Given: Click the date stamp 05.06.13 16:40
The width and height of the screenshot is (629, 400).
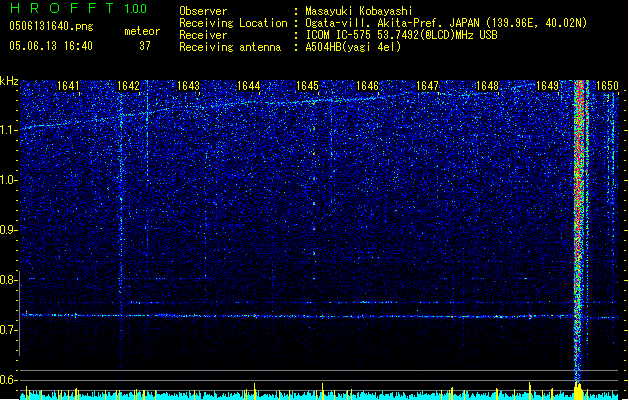Looking at the screenshot, I should (x=51, y=46).
